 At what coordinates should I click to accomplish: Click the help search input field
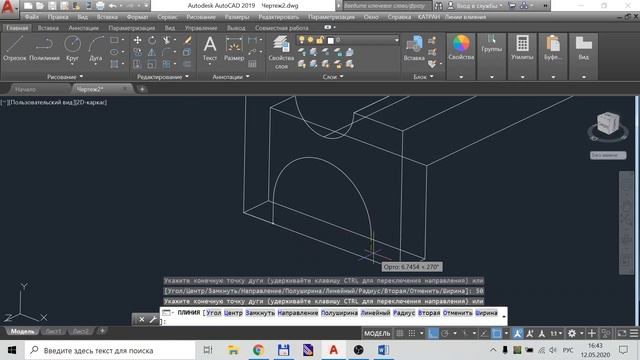click(386, 6)
